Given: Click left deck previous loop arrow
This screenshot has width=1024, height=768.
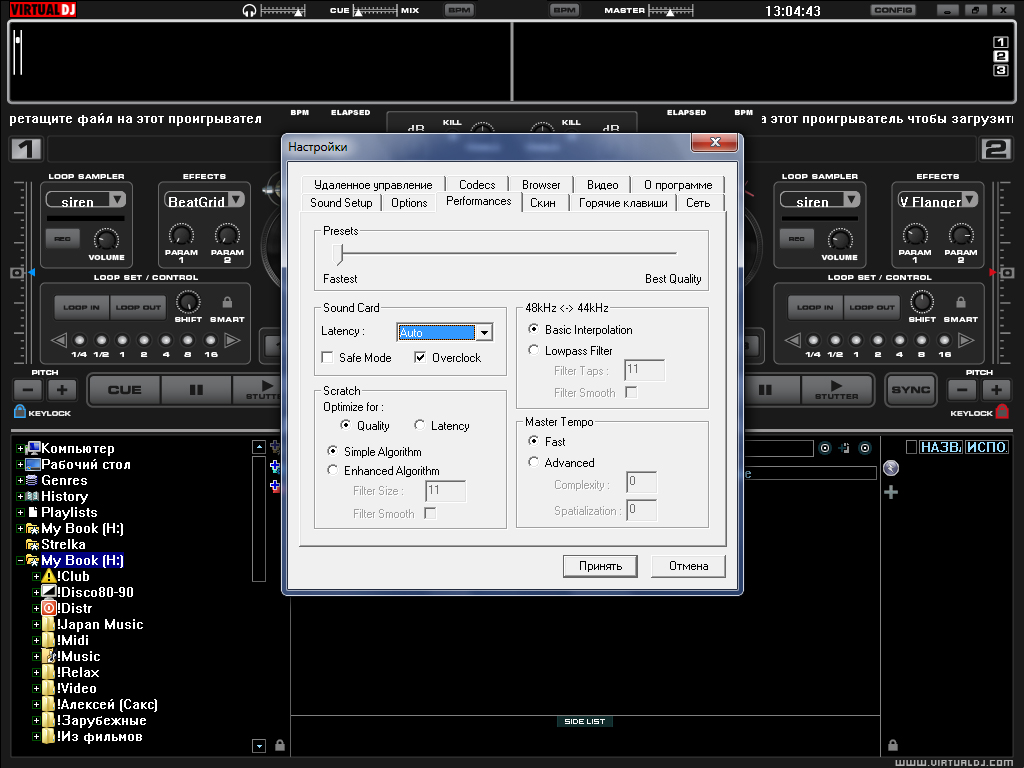Looking at the screenshot, I should pos(59,340).
